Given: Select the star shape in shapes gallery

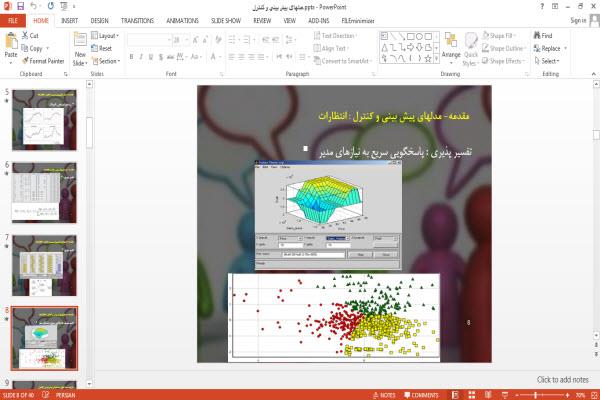Looking at the screenshot, I should point(428,59).
